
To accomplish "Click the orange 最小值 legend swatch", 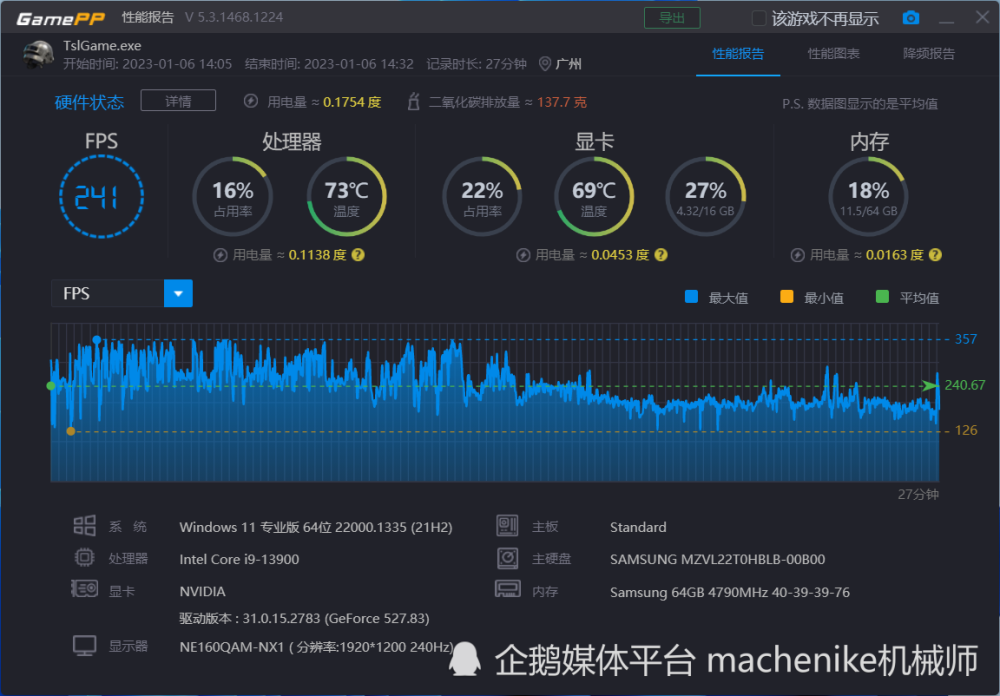I will click(786, 297).
